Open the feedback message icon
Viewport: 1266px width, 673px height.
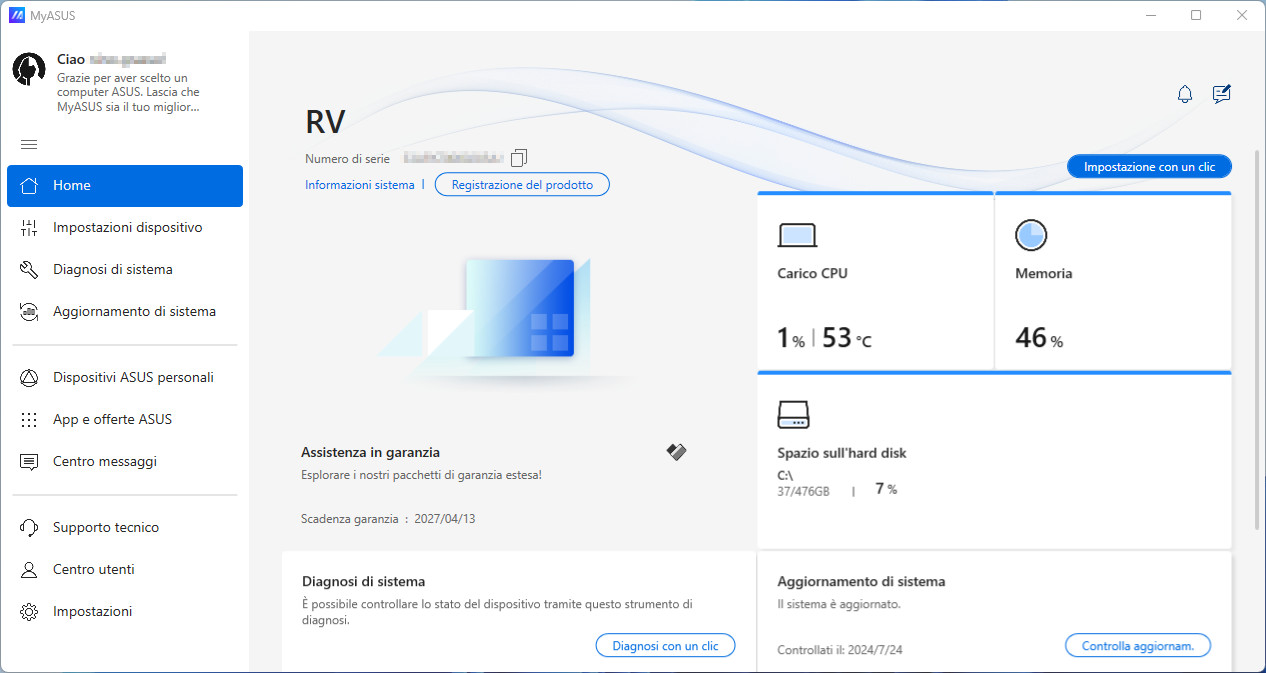pyautogui.click(x=1221, y=94)
